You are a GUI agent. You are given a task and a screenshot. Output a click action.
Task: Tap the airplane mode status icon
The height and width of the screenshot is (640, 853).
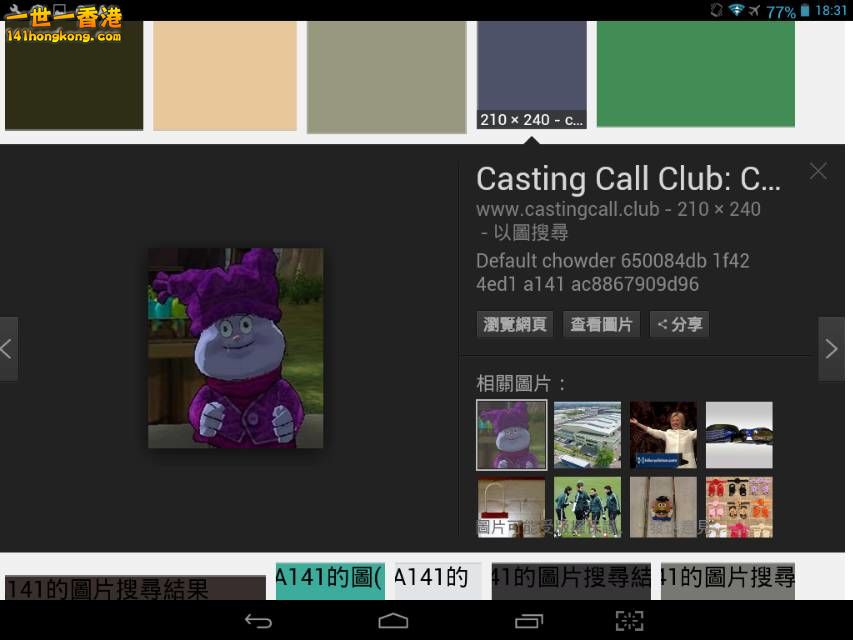click(754, 10)
